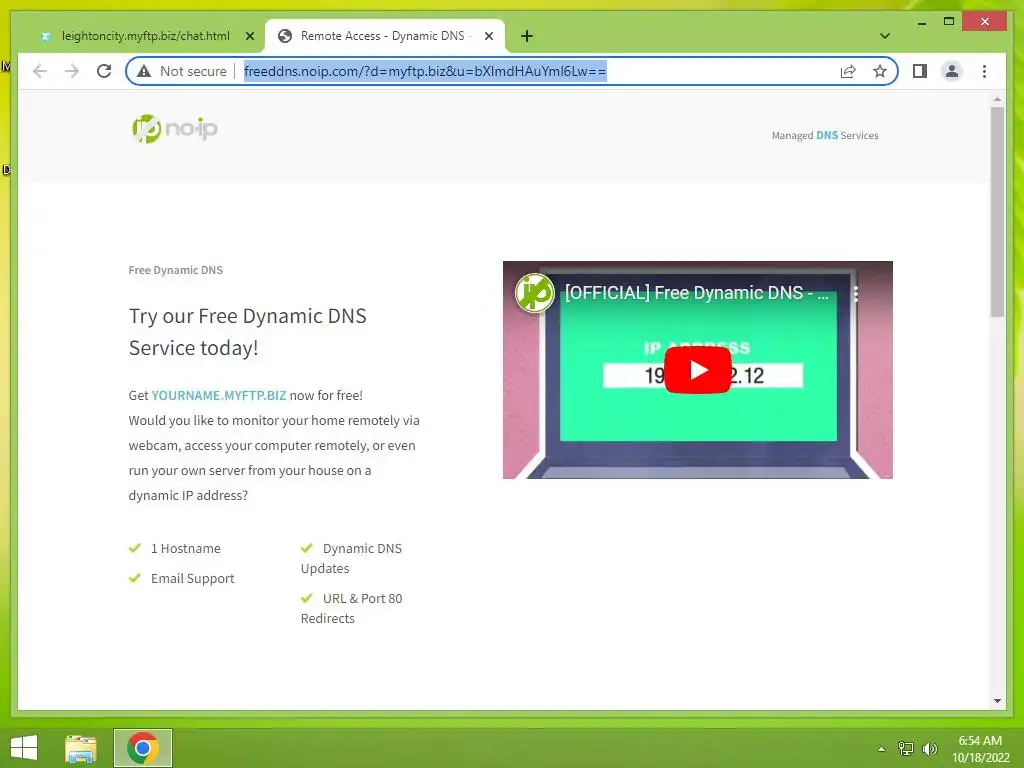Open volume control tray icon
1024x768 pixels.
pyautogui.click(x=929, y=749)
